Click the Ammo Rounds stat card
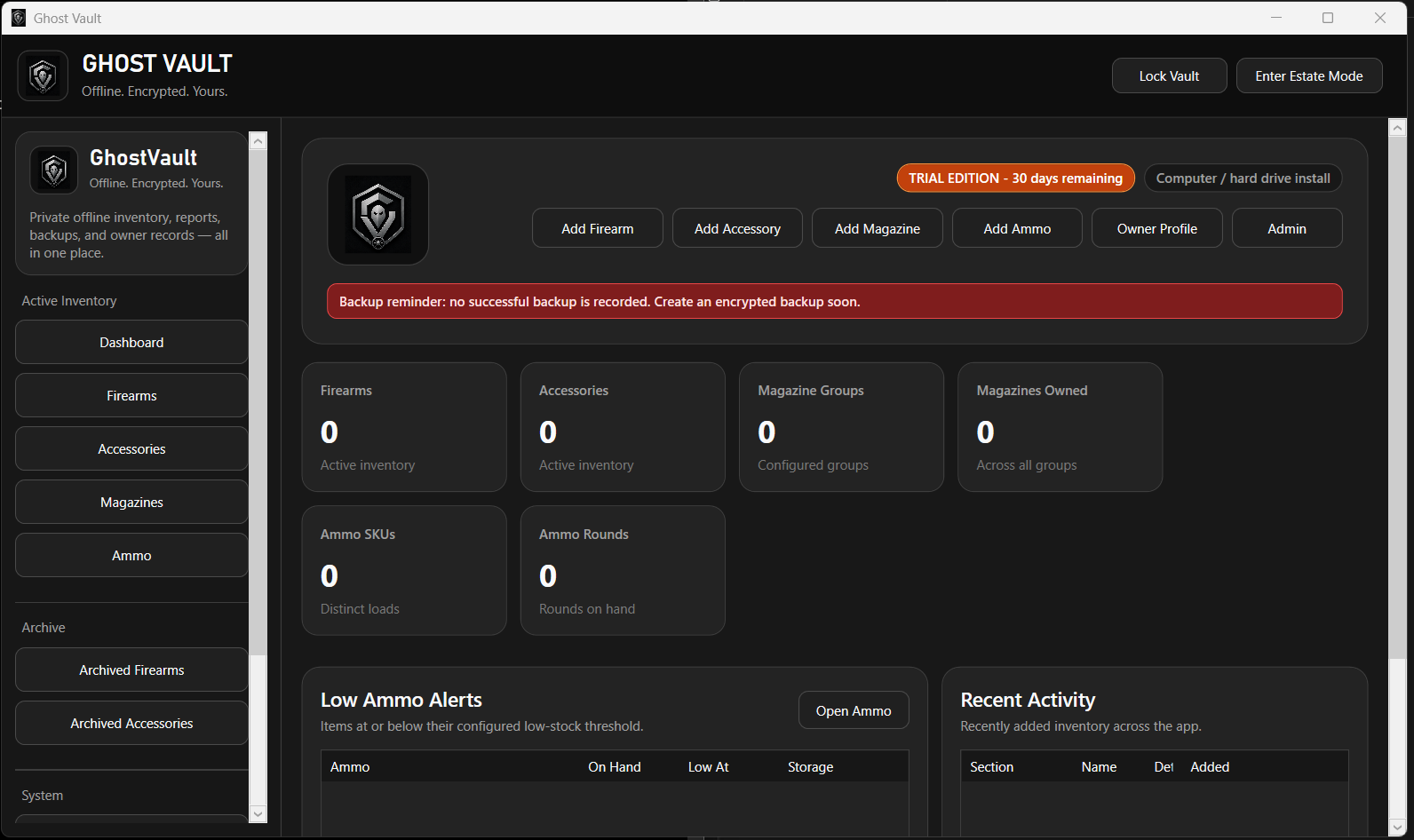Image resolution: width=1414 pixels, height=840 pixels. point(623,571)
